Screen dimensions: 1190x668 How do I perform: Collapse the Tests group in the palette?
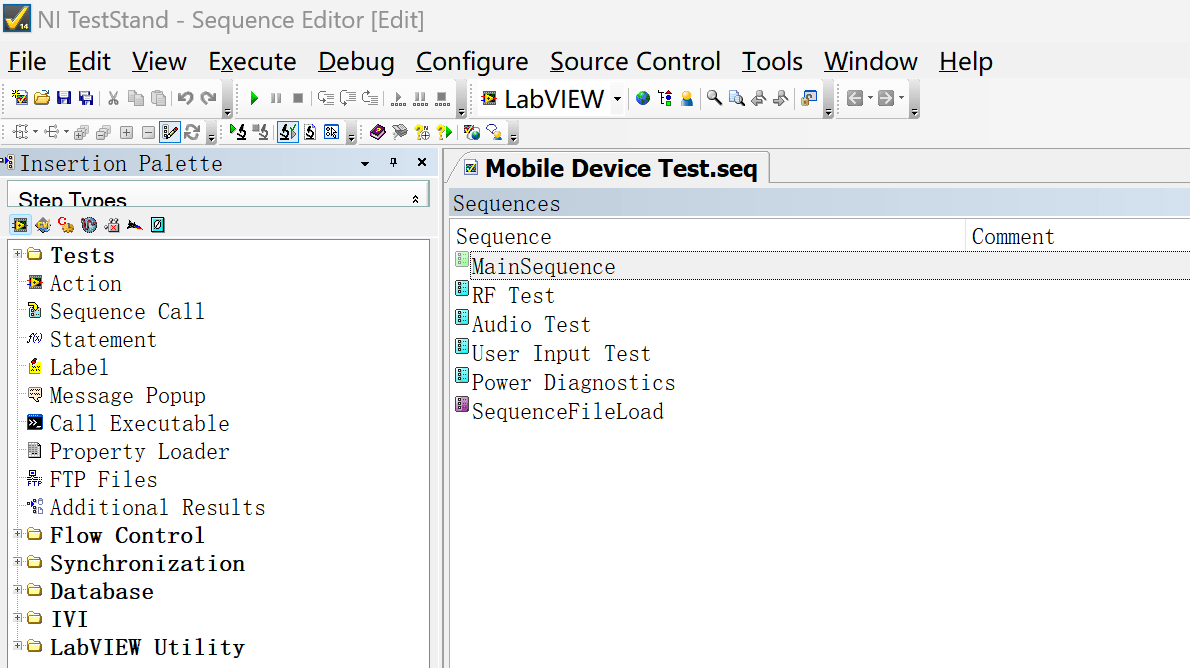pyautogui.click(x=17, y=255)
